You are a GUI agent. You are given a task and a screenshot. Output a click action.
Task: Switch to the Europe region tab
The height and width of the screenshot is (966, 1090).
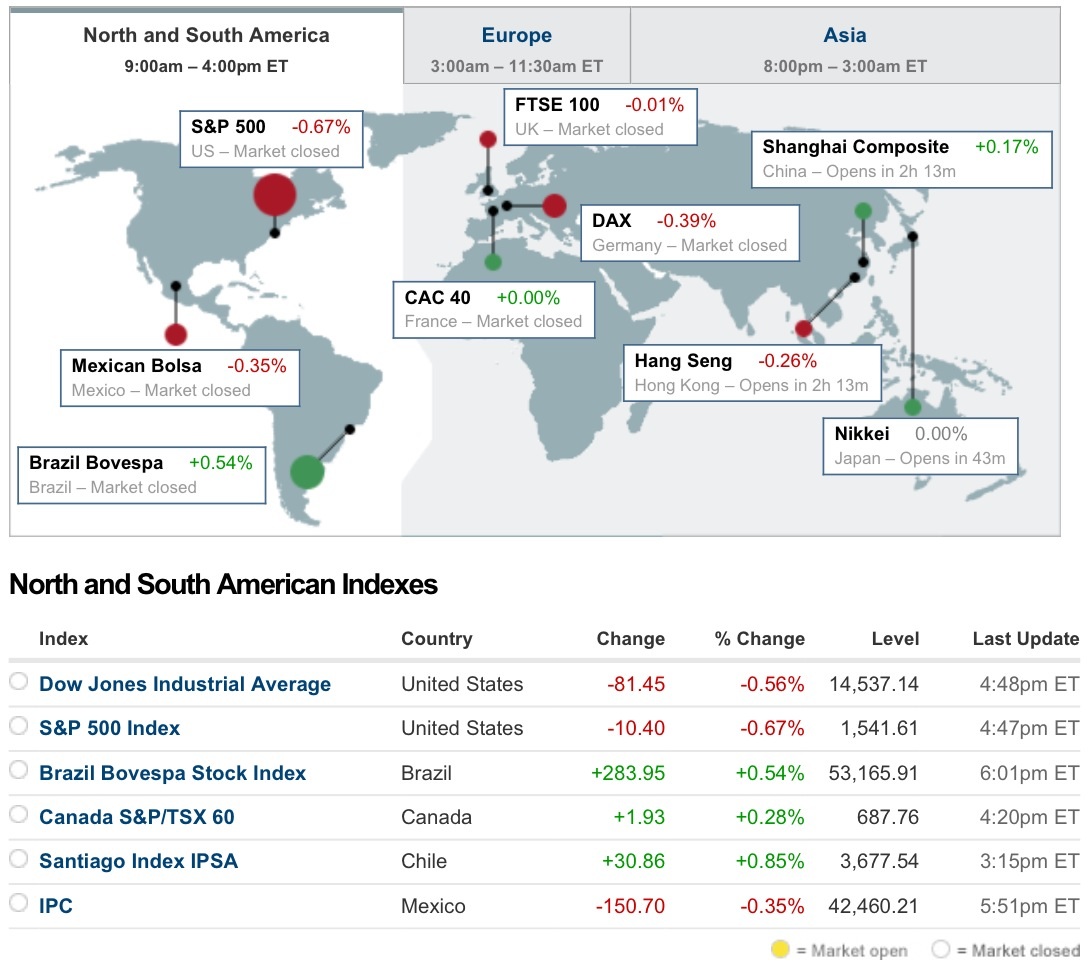516,47
